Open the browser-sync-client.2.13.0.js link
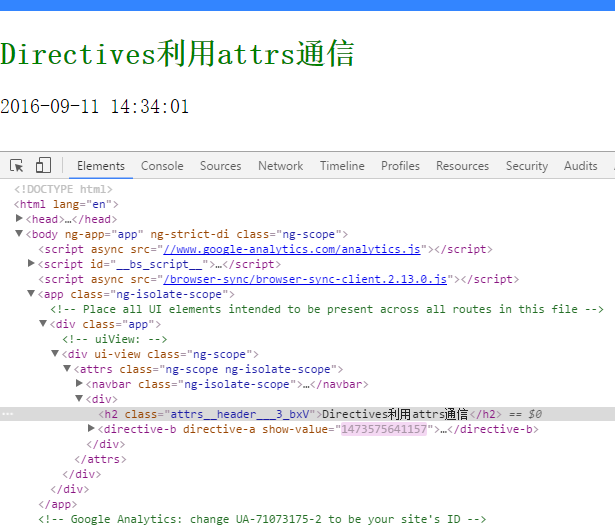 [x=305, y=279]
